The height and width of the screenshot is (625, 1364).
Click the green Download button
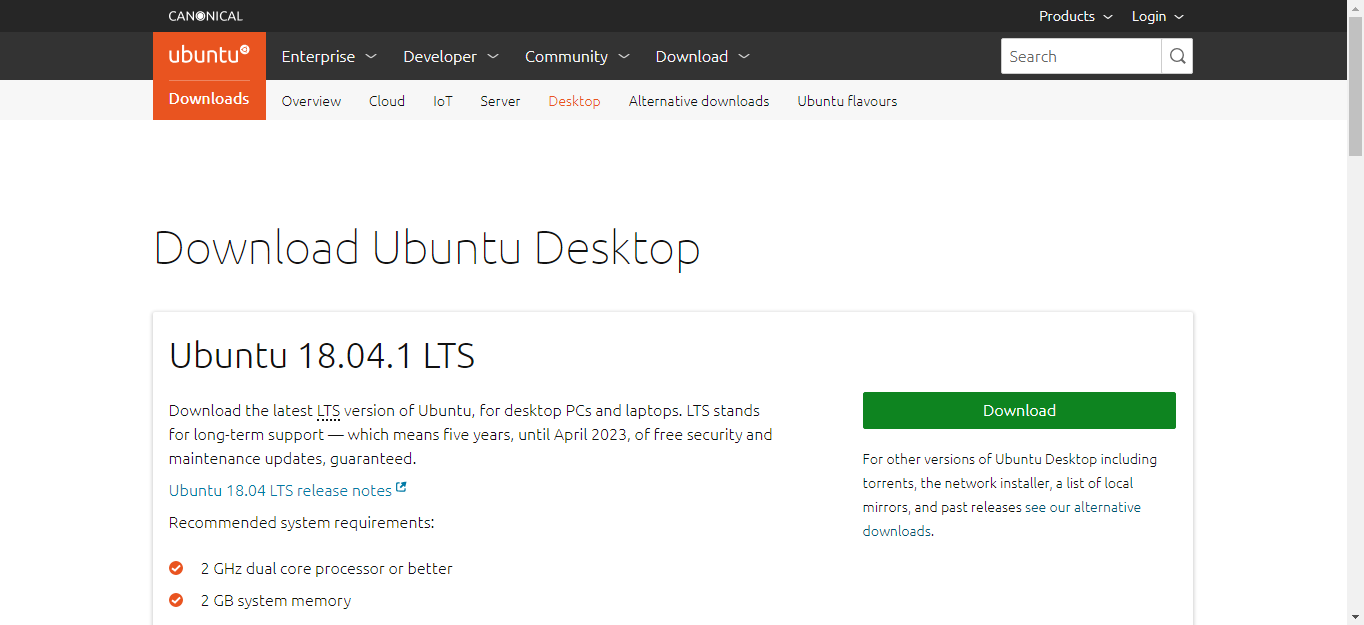click(x=1019, y=410)
